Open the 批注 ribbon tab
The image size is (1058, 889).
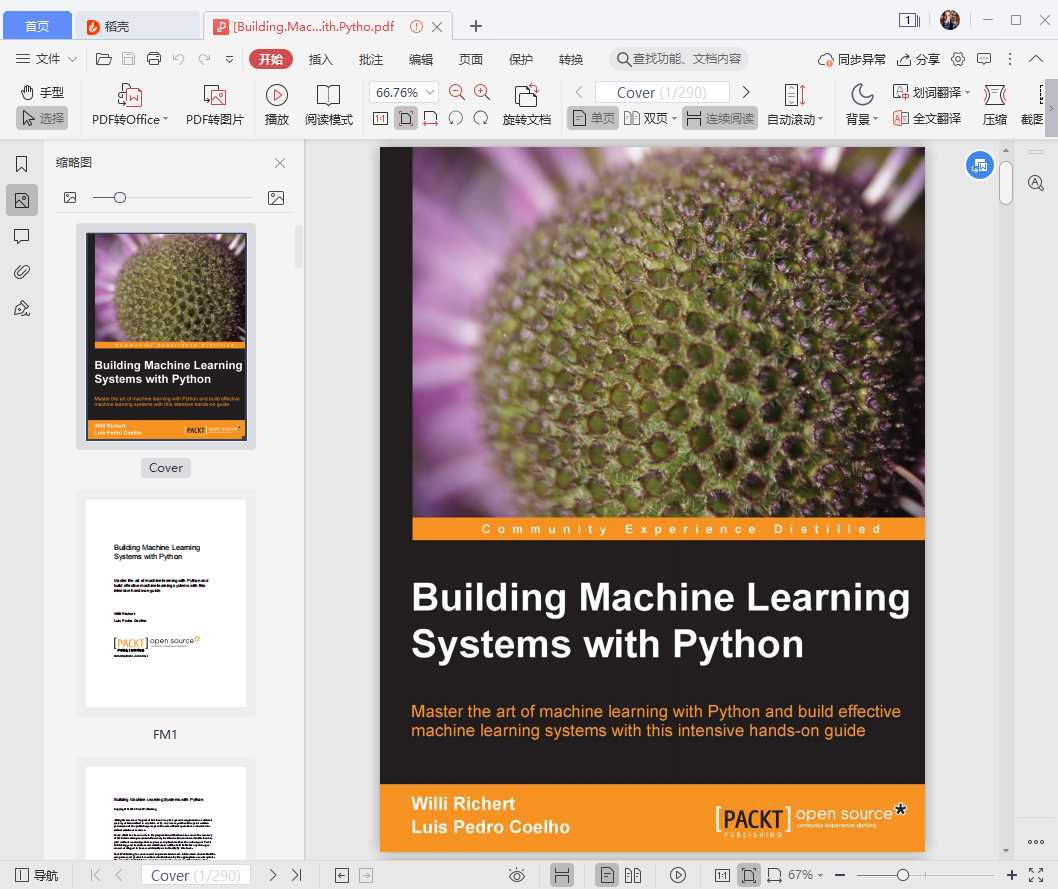click(370, 59)
